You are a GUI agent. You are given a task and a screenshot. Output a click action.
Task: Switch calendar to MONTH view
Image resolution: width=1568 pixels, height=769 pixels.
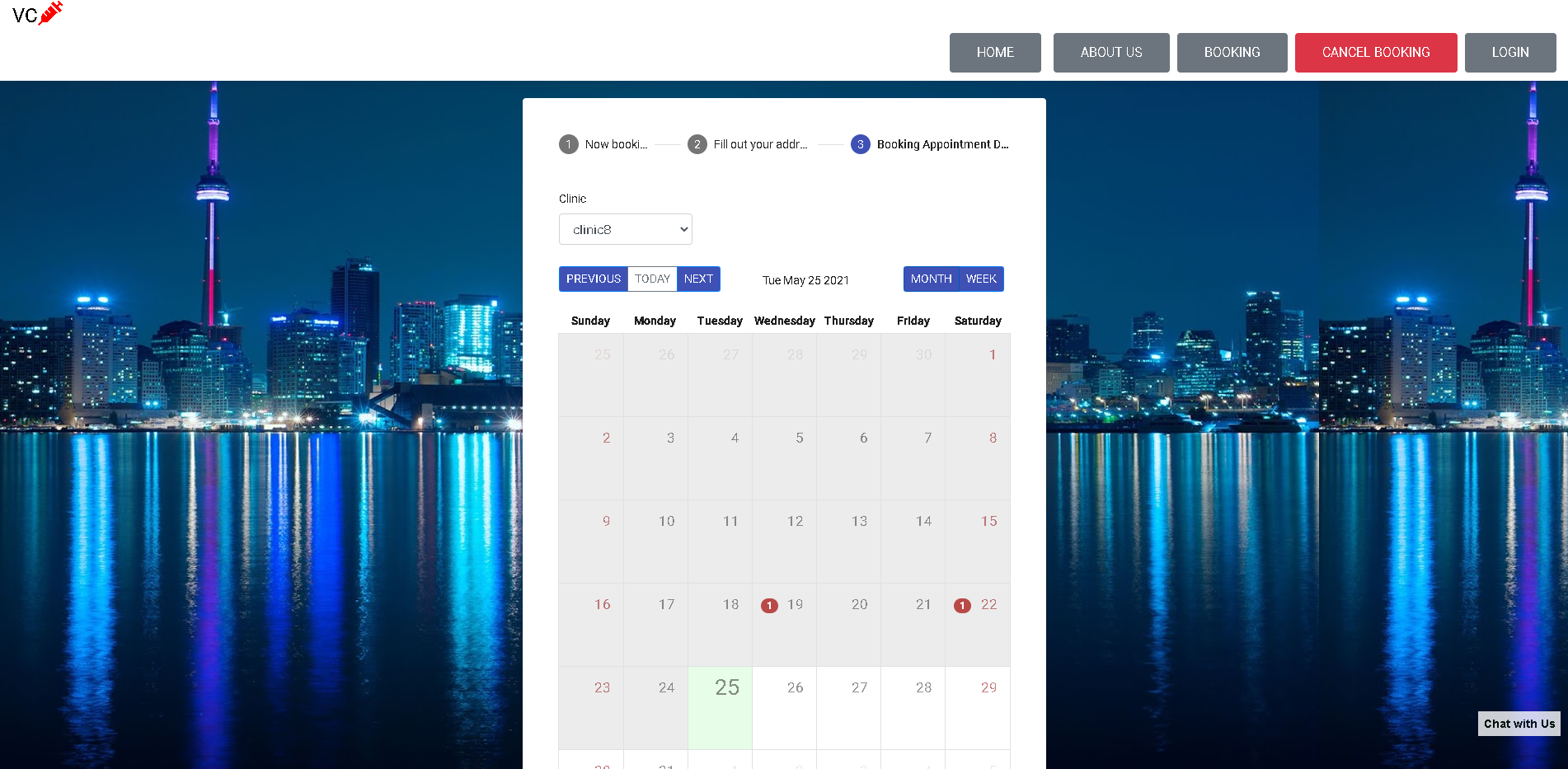(931, 279)
